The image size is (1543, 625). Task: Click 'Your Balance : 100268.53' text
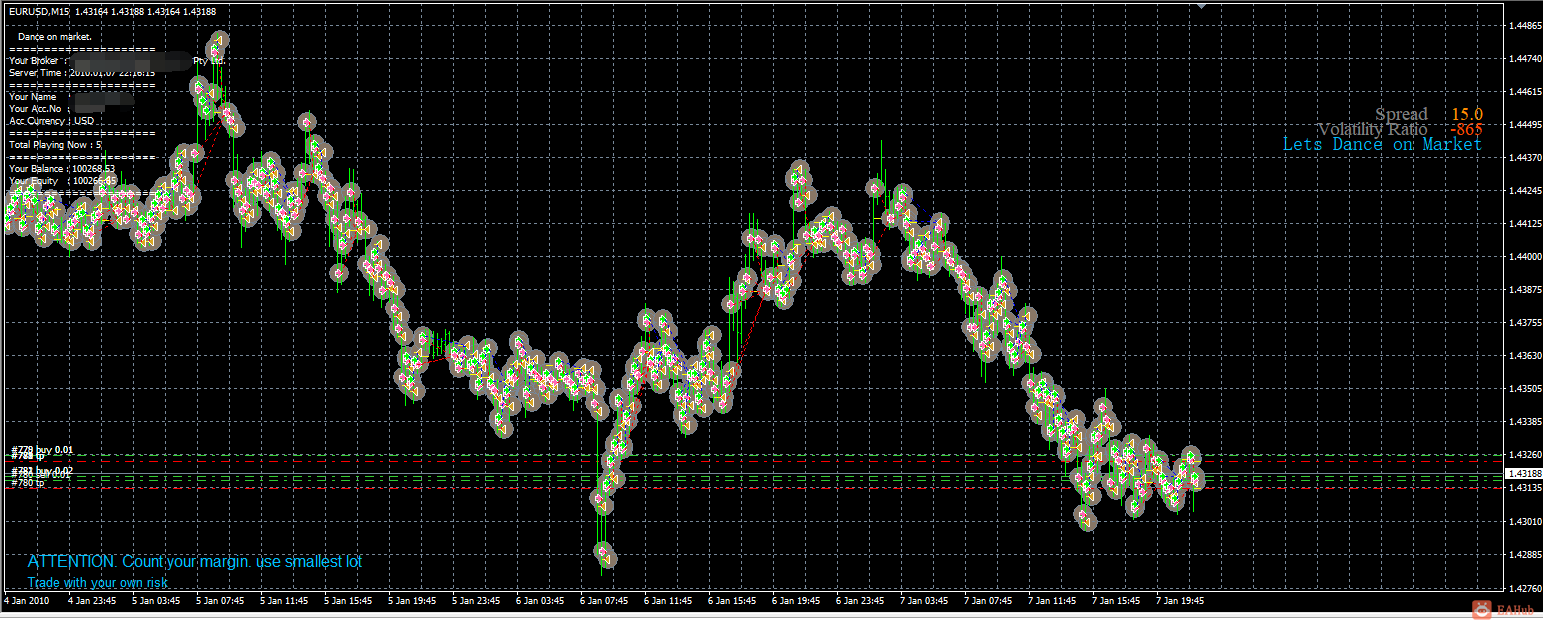62,169
